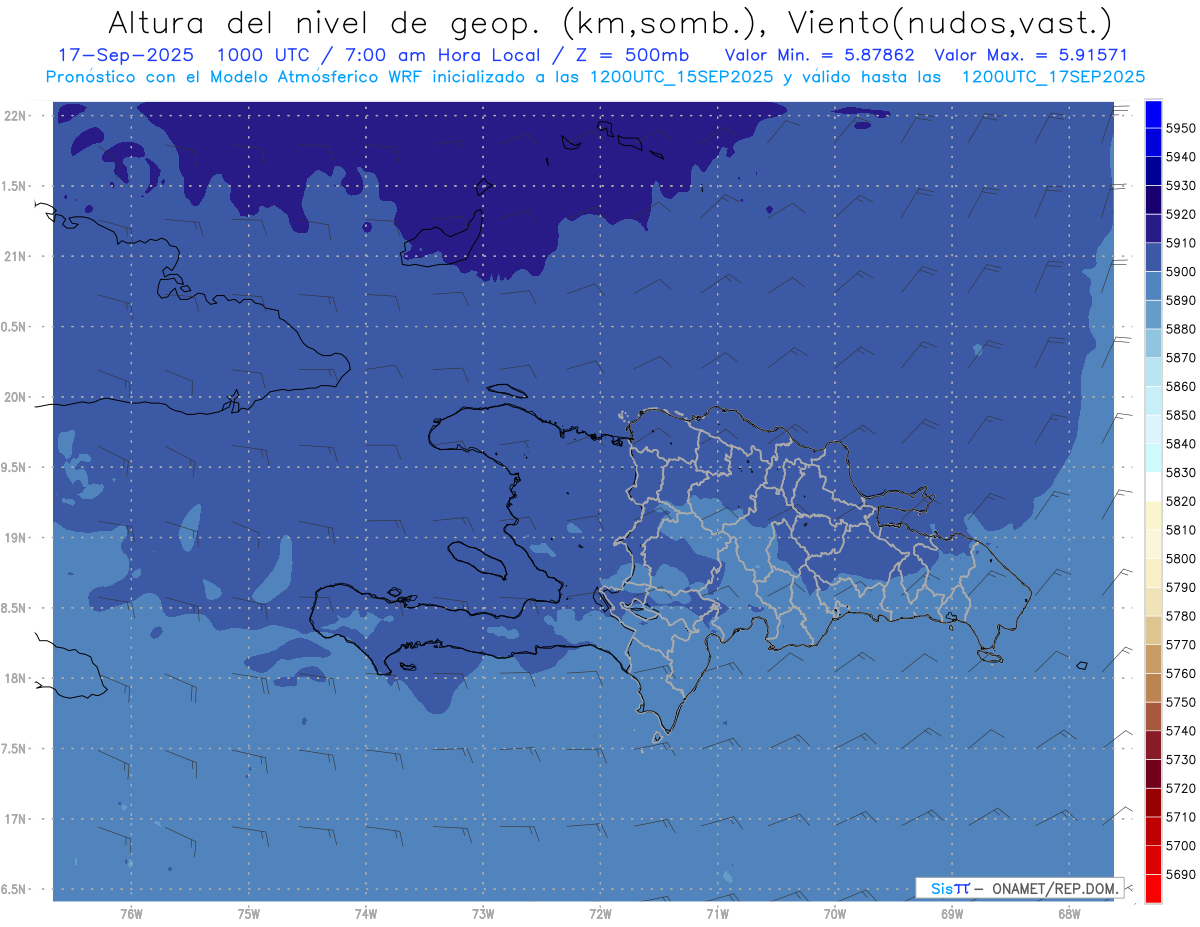Pick the colorbar segment between 5910 and 5920
The image size is (1200, 927).
[1153, 228]
